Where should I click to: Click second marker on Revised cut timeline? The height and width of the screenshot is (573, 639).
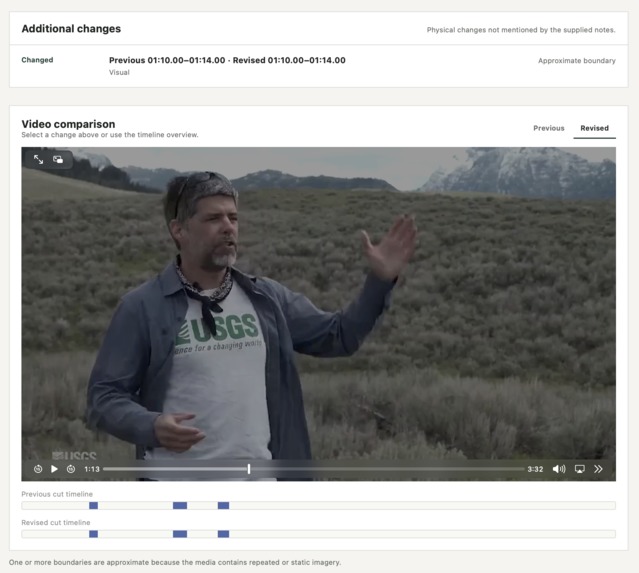(180, 534)
